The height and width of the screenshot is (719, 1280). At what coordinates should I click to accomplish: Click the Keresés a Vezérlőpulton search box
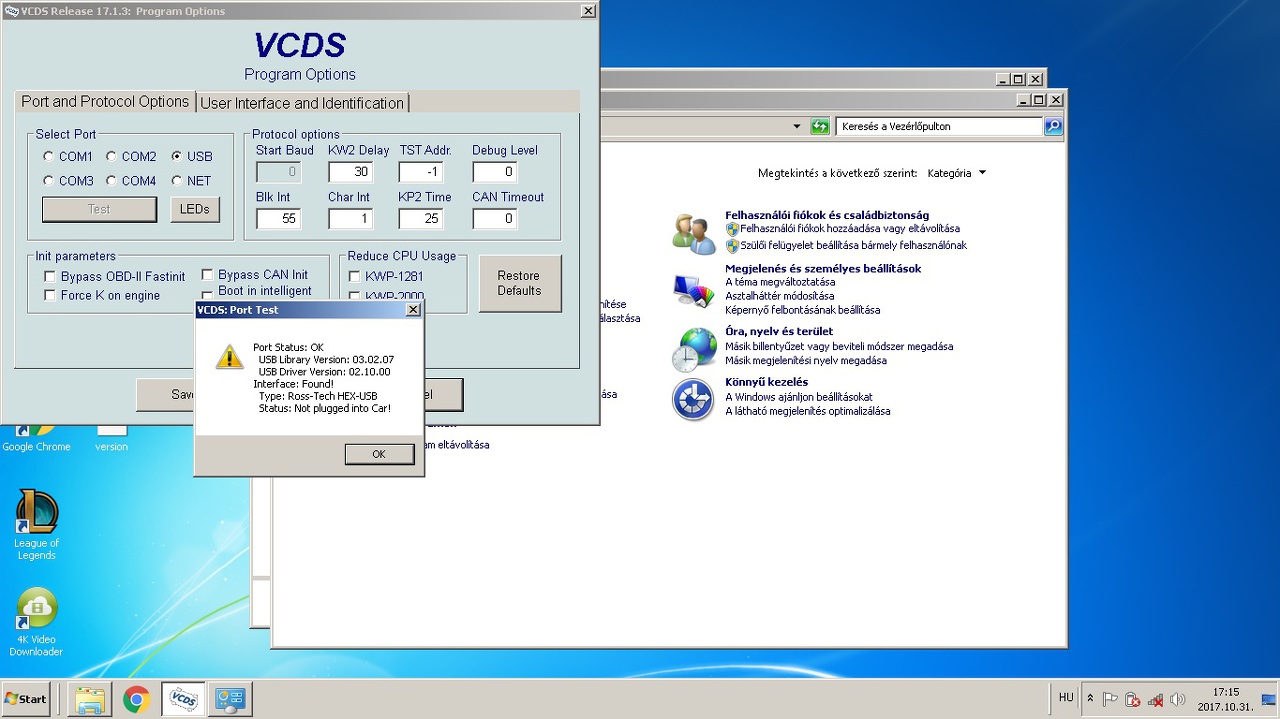pos(941,126)
